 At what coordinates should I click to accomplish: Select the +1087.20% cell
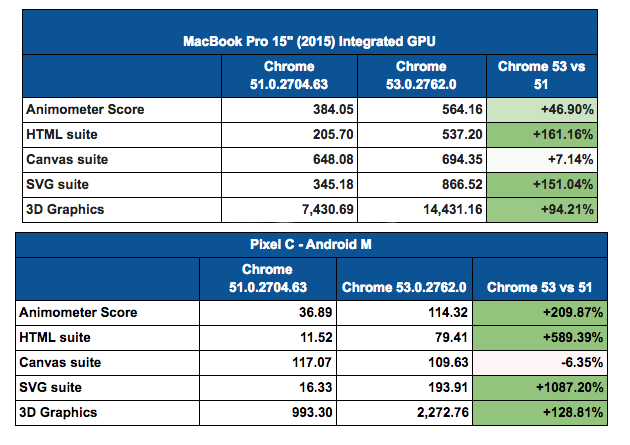(x=540, y=388)
